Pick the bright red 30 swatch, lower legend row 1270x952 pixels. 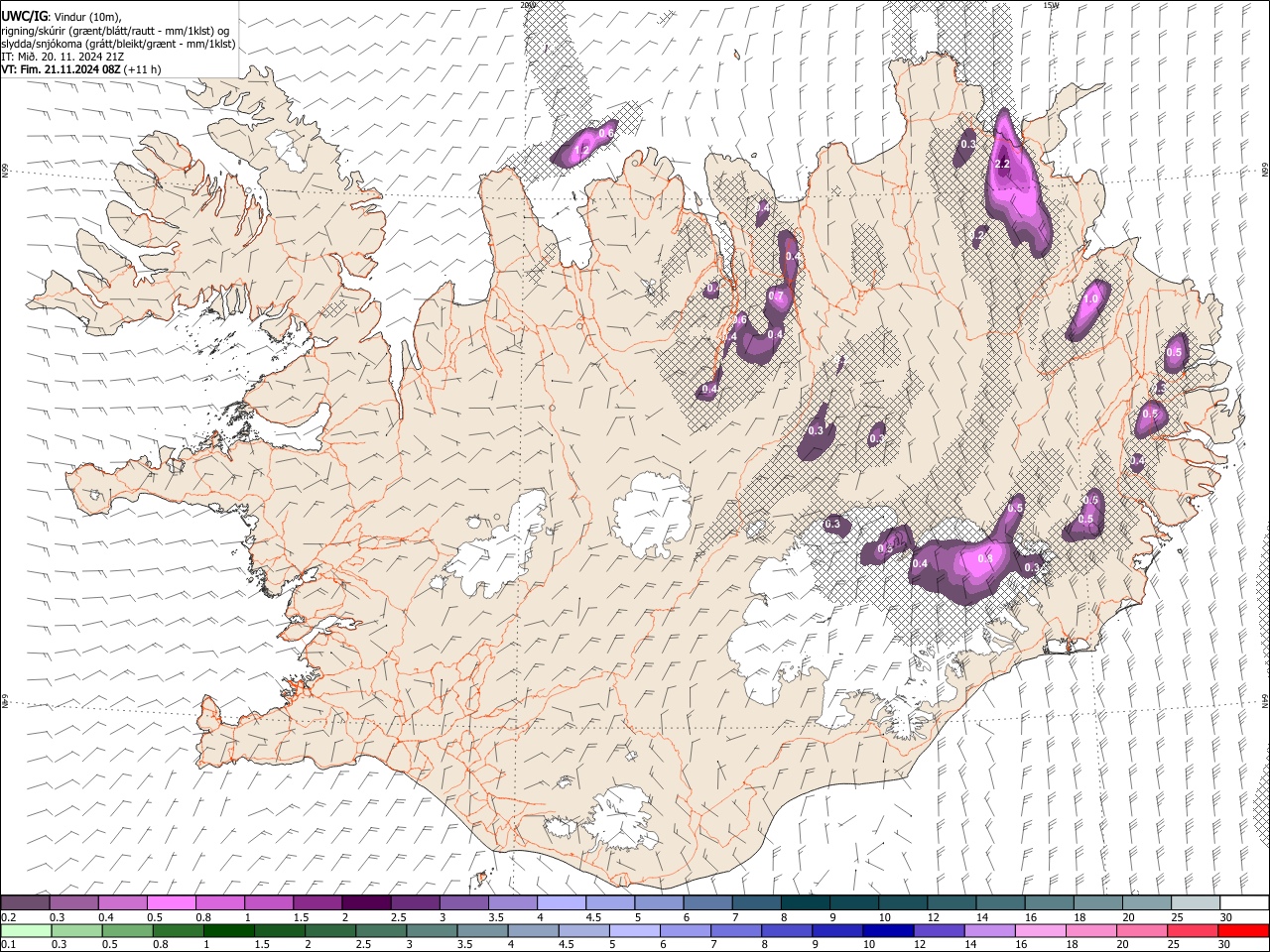[1243, 930]
